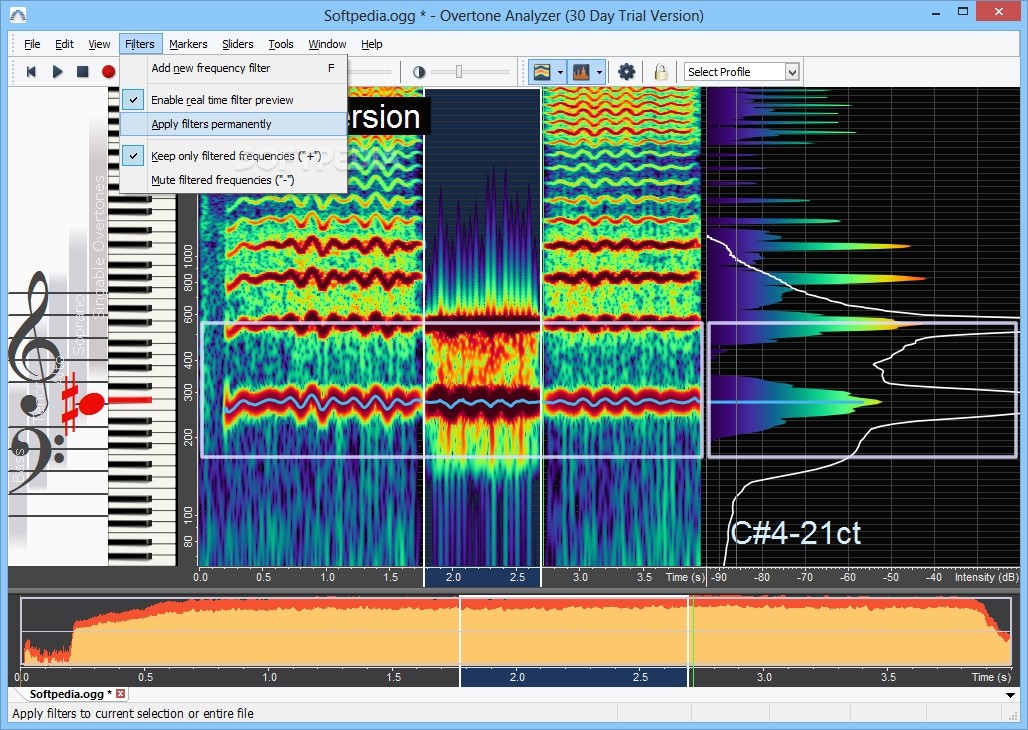Open the spectrogram view dropdown arrow
Screen dimensions: 1028x730
tap(561, 72)
